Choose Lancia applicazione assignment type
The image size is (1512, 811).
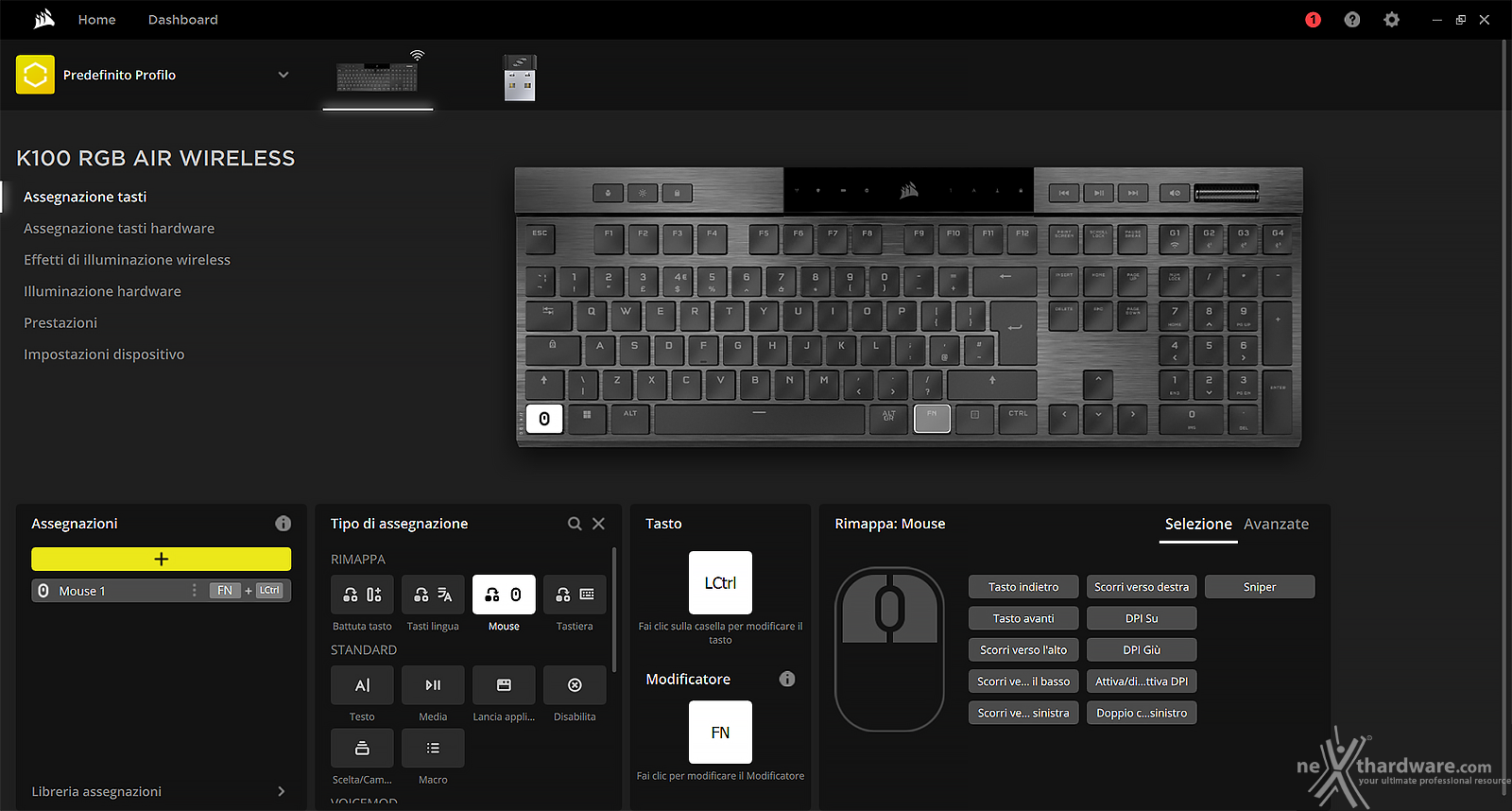(x=504, y=685)
